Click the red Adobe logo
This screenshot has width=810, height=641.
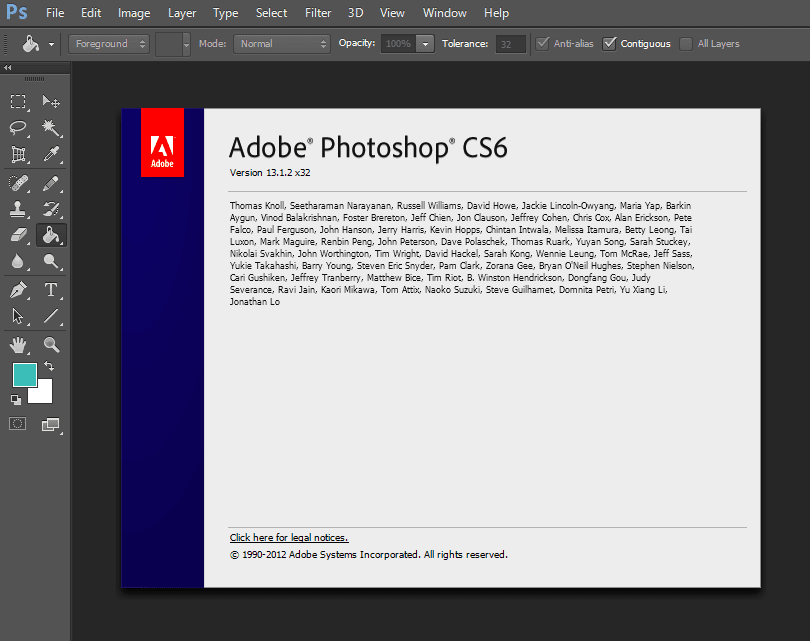[x=162, y=143]
